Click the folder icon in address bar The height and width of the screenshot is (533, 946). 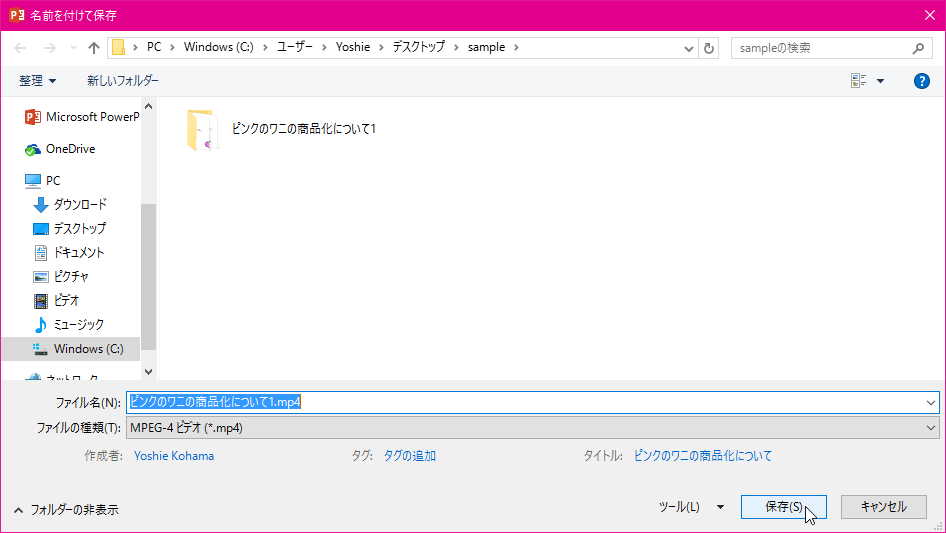[119, 47]
